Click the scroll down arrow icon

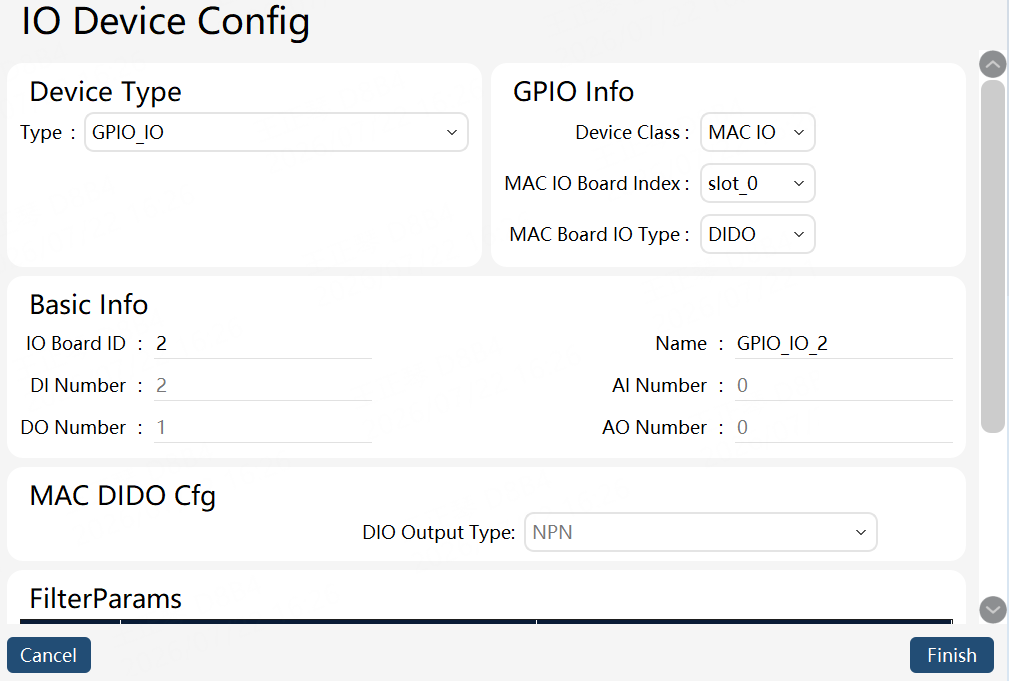(992, 610)
